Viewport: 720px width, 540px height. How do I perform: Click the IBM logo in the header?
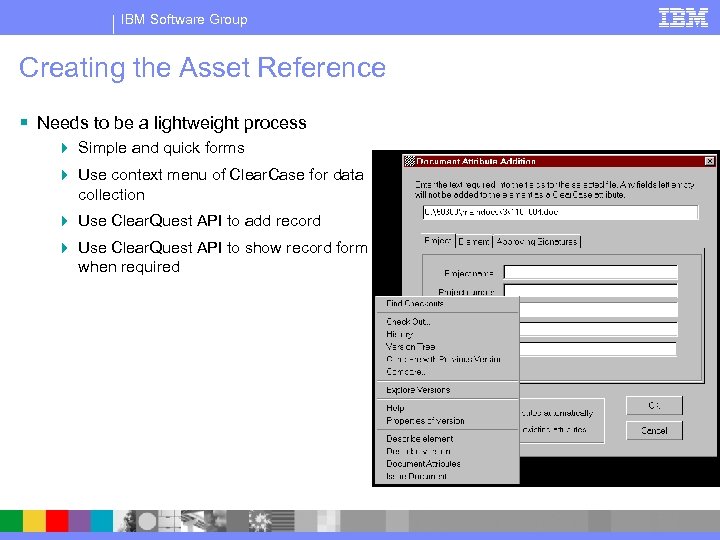pyautogui.click(x=683, y=18)
